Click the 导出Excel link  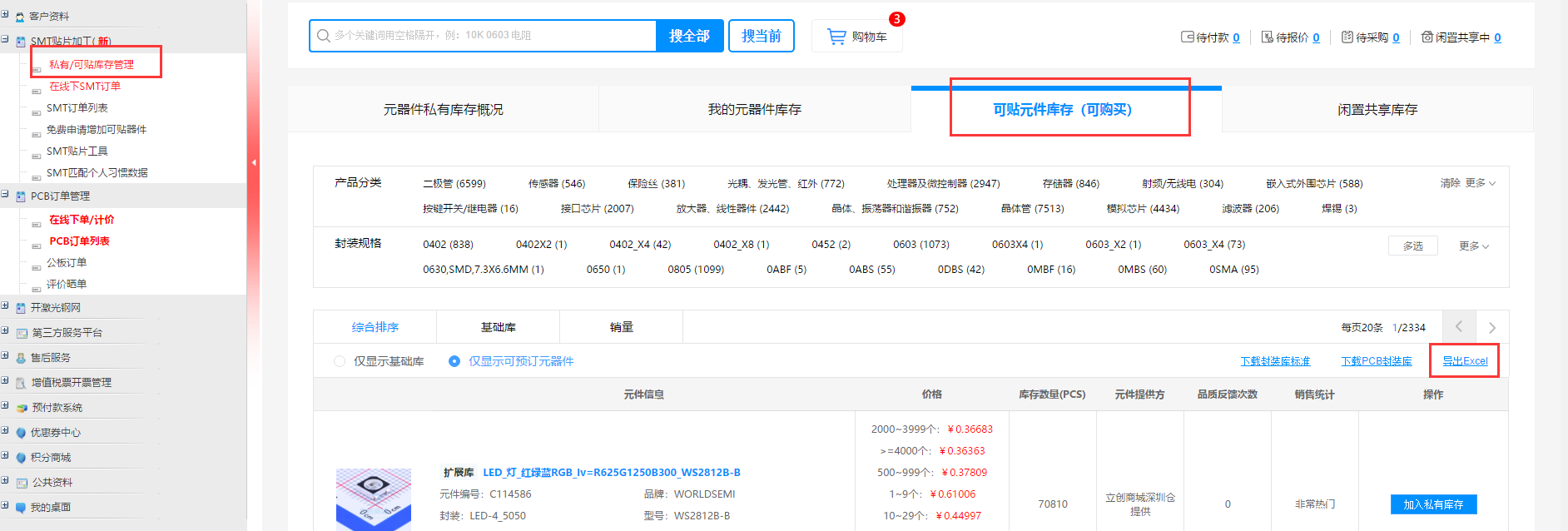(1465, 361)
